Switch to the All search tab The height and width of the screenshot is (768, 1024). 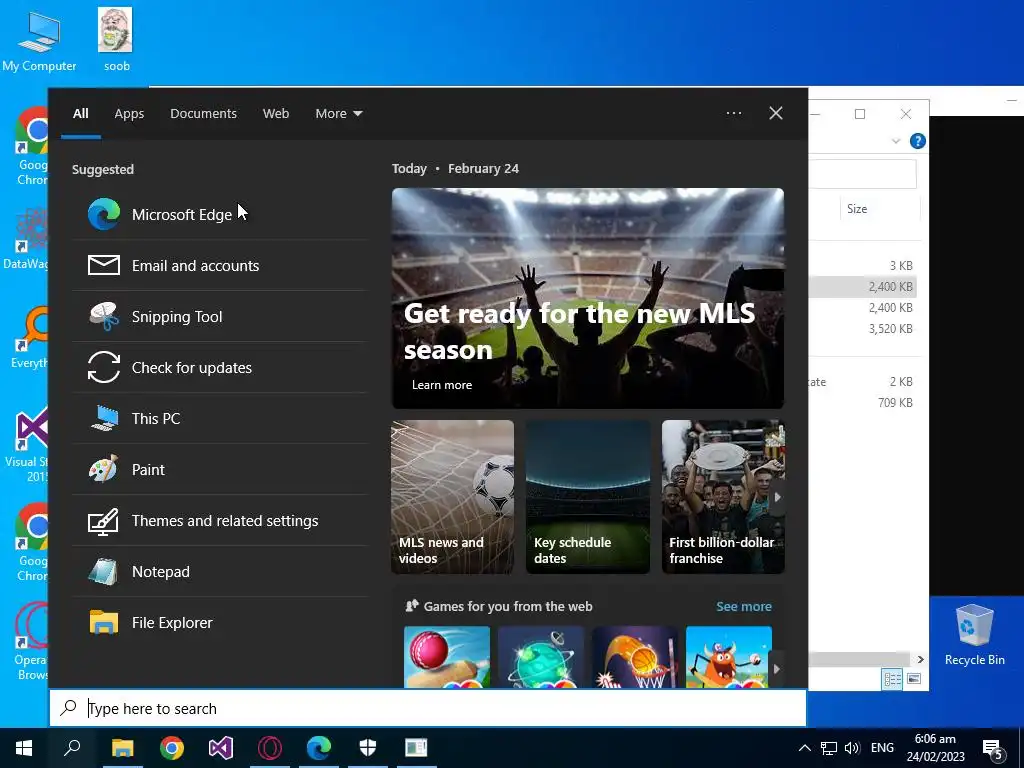coord(80,114)
